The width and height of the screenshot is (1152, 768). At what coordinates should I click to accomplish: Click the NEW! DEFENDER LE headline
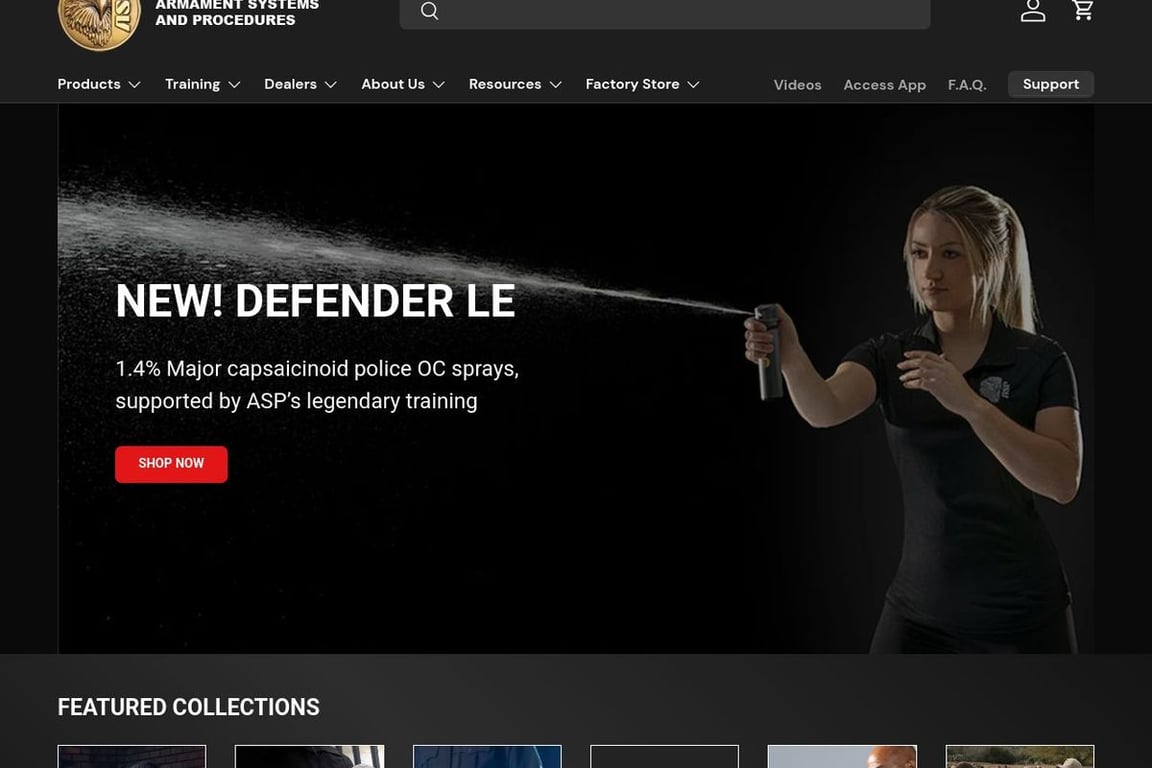(x=315, y=301)
